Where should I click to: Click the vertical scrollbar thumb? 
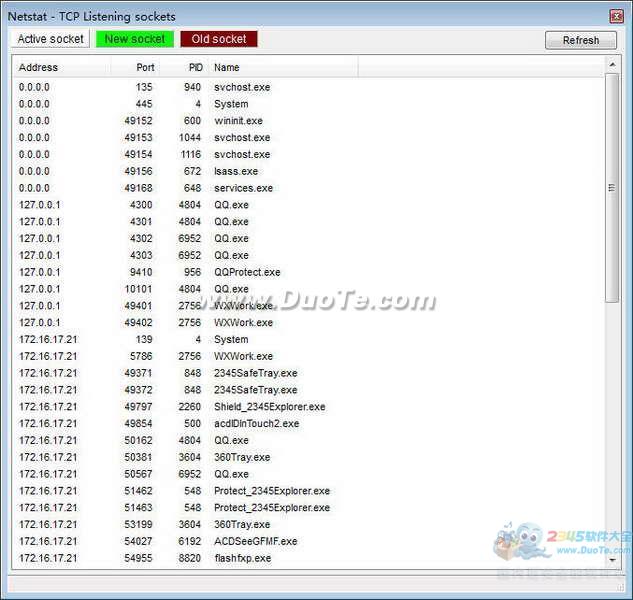[612, 188]
